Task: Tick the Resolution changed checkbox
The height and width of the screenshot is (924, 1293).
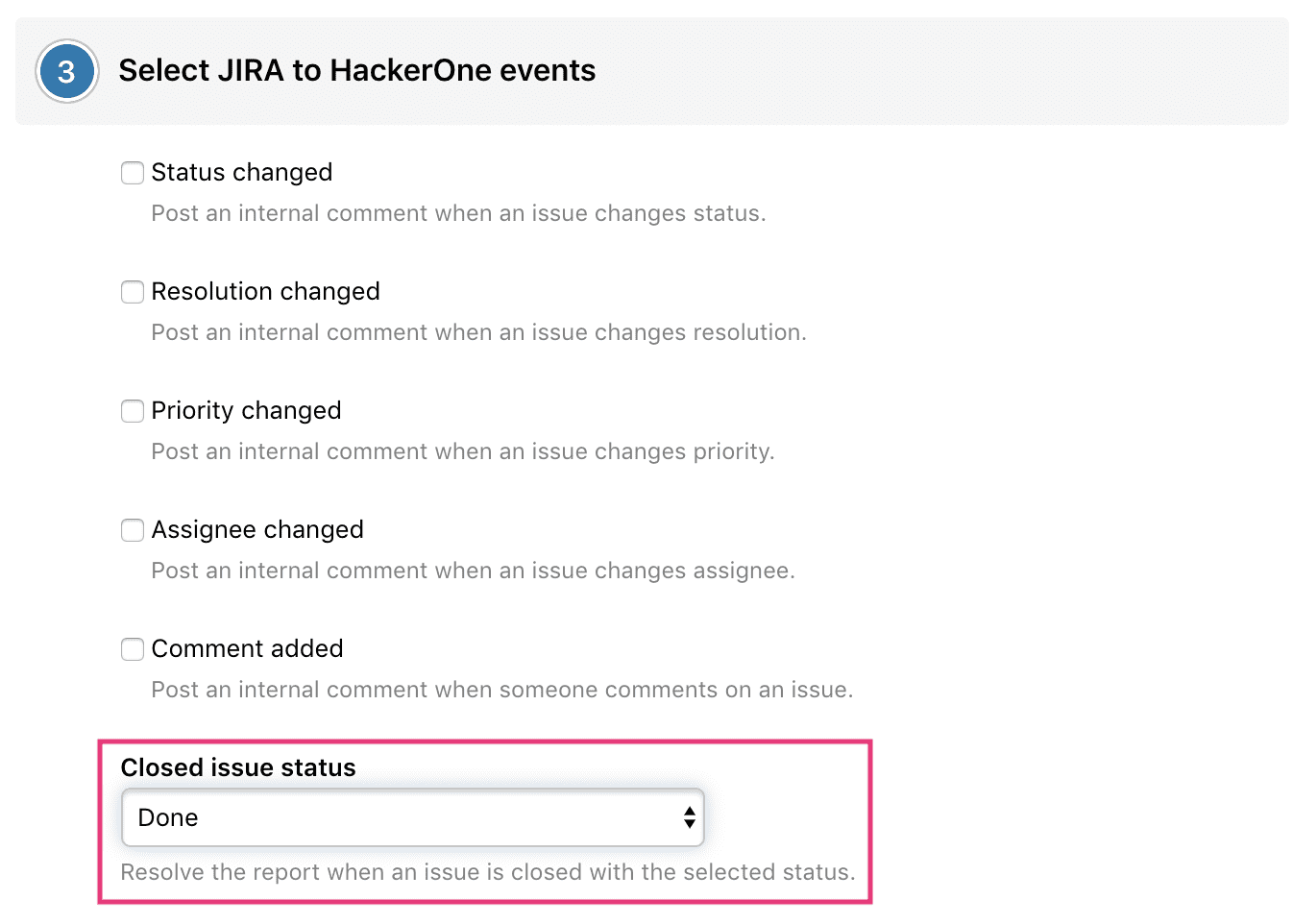Action: point(133,292)
